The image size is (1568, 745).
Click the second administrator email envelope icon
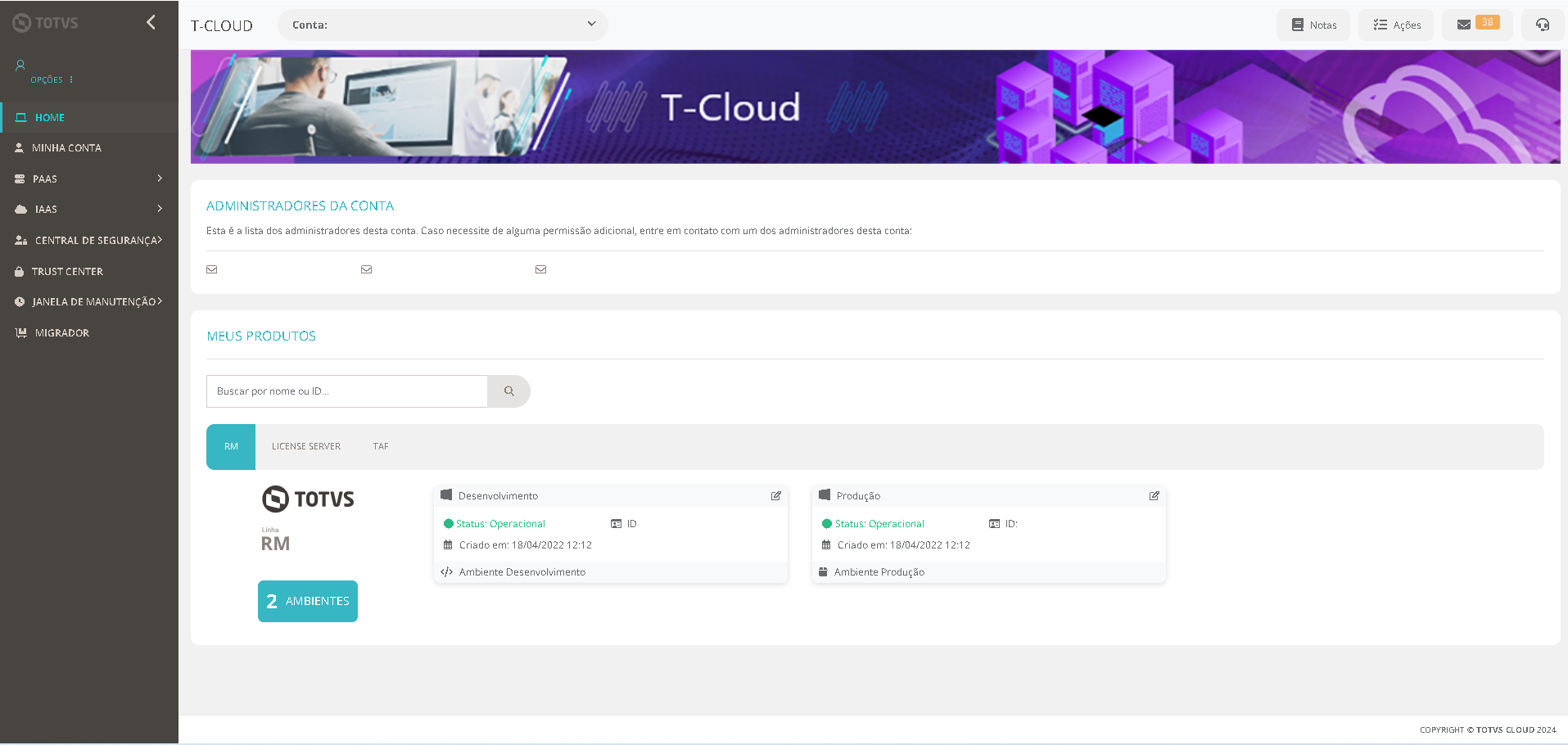(367, 269)
